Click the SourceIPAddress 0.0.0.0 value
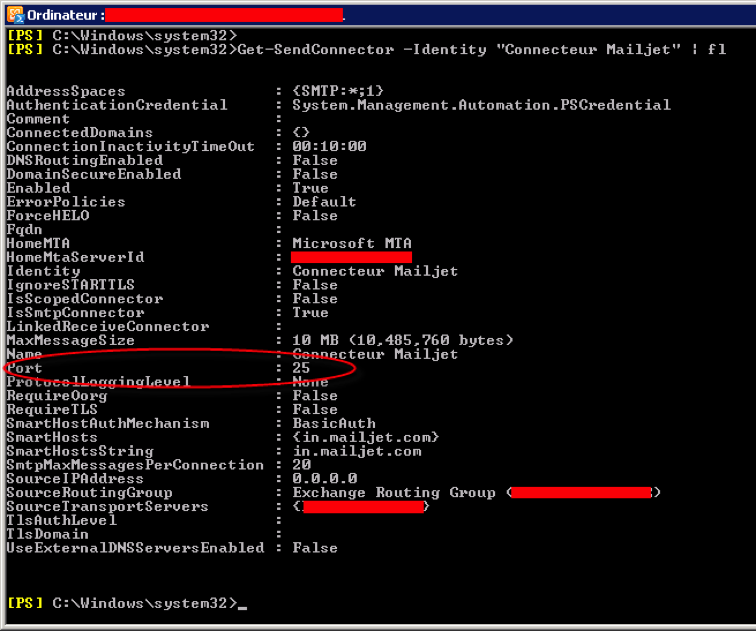Viewport: 756px width, 631px height. coord(324,479)
